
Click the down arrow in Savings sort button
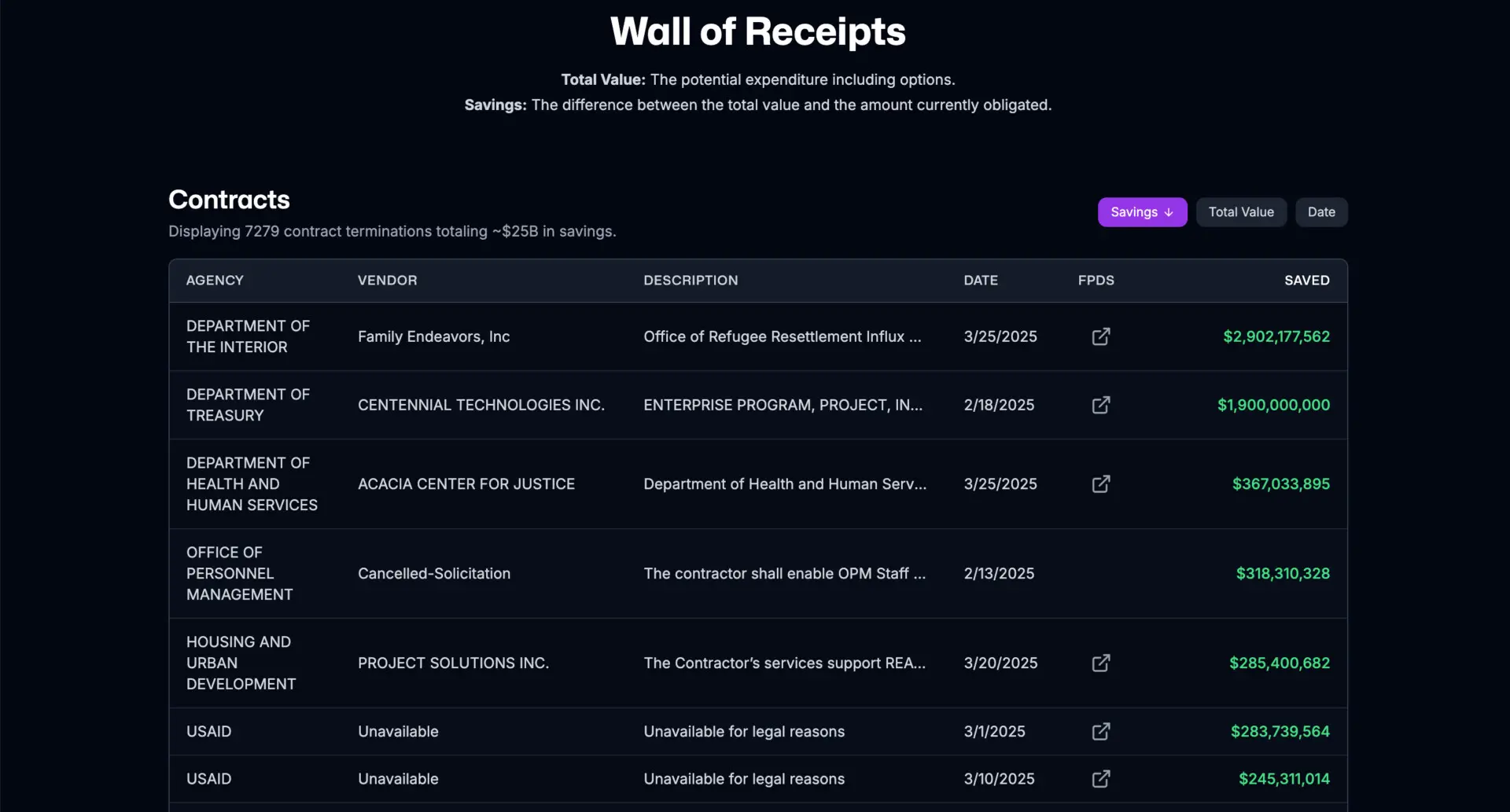coord(1169,212)
